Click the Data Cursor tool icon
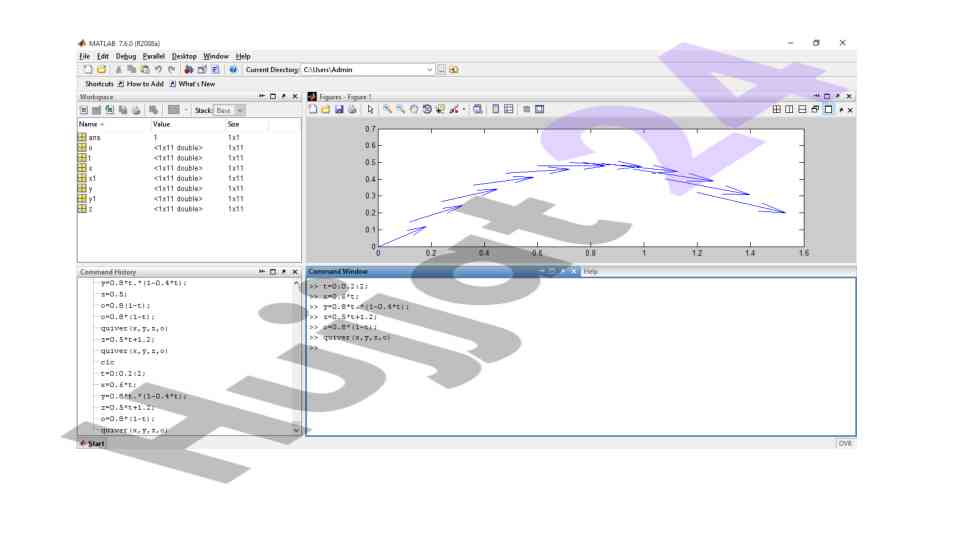961x540 pixels. click(440, 109)
